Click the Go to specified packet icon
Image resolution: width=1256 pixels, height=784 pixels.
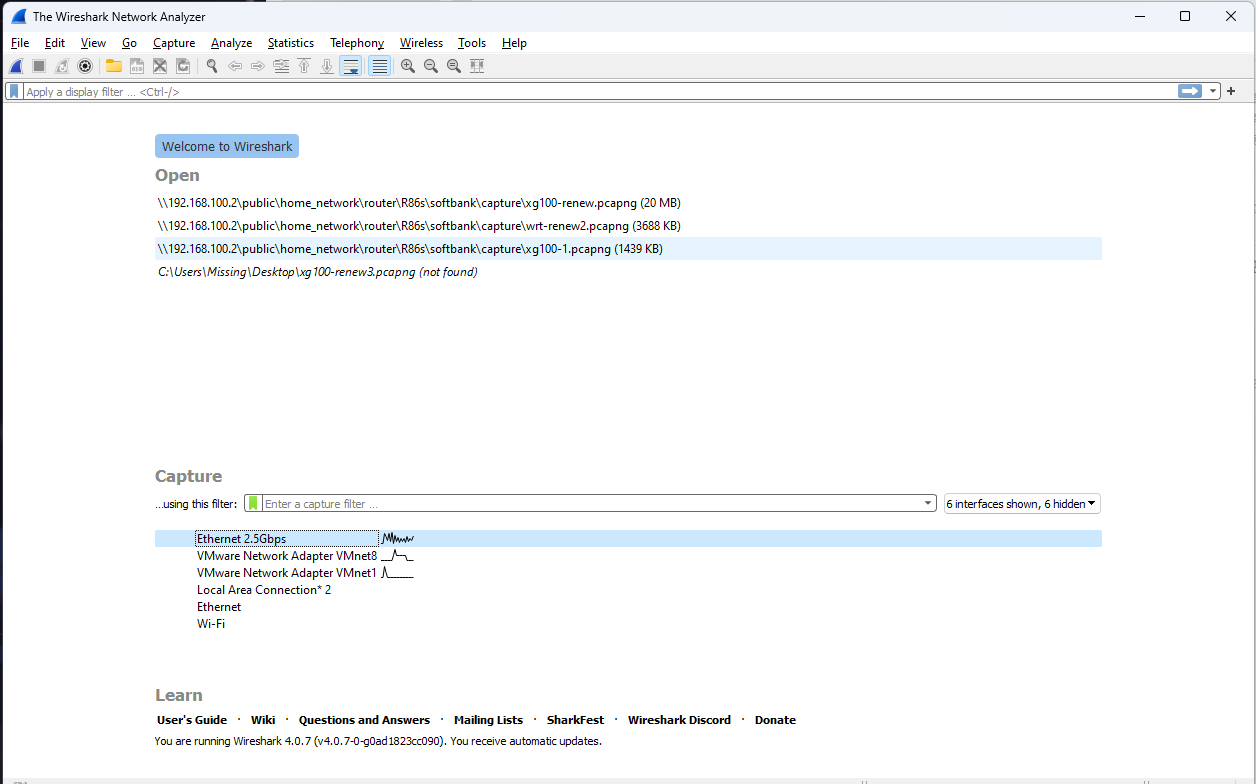pos(281,66)
